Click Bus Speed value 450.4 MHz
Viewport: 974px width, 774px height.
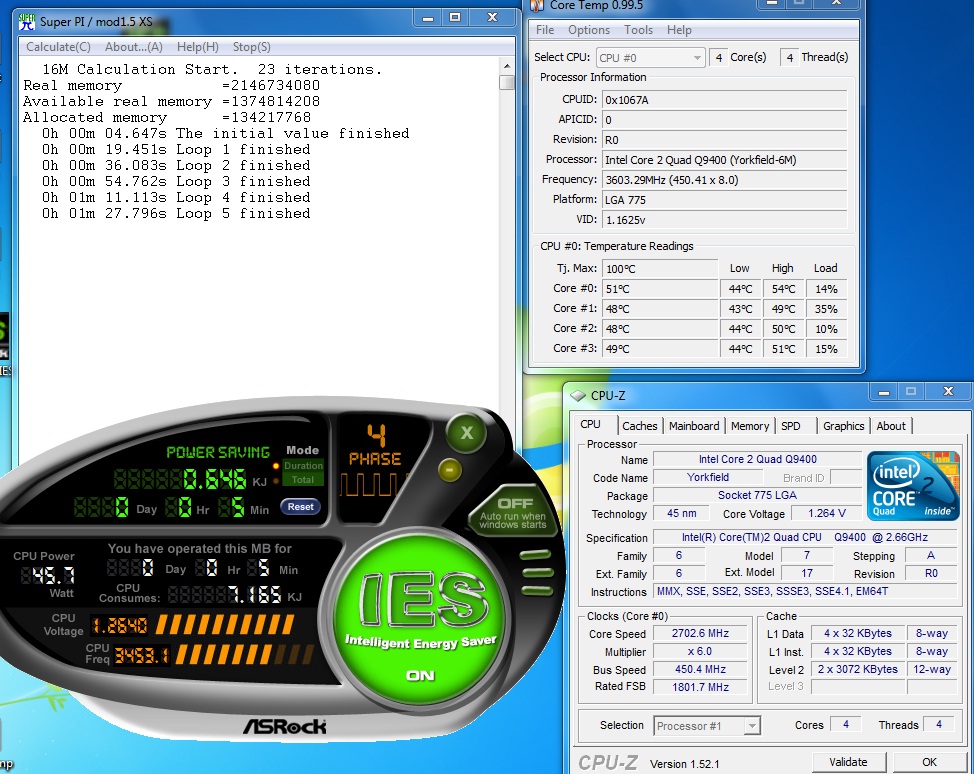pos(701,670)
